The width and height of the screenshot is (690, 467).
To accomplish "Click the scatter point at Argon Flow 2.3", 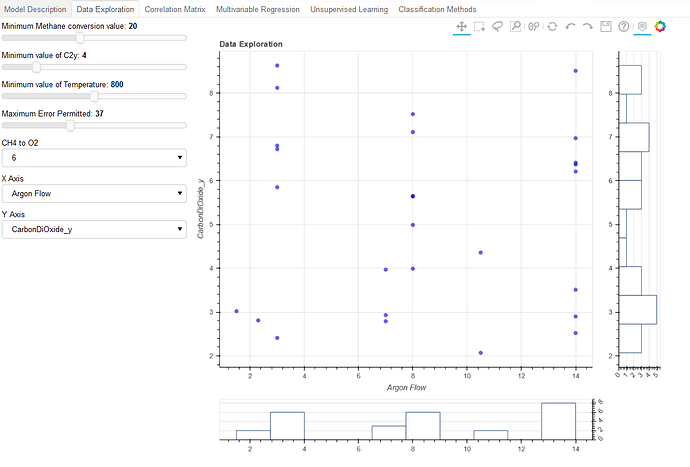I will pos(258,320).
